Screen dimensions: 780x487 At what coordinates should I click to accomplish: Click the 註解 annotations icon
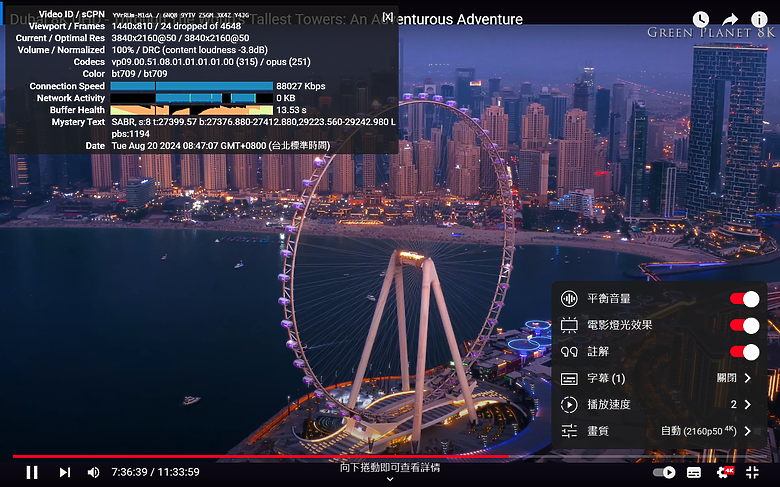pos(569,352)
